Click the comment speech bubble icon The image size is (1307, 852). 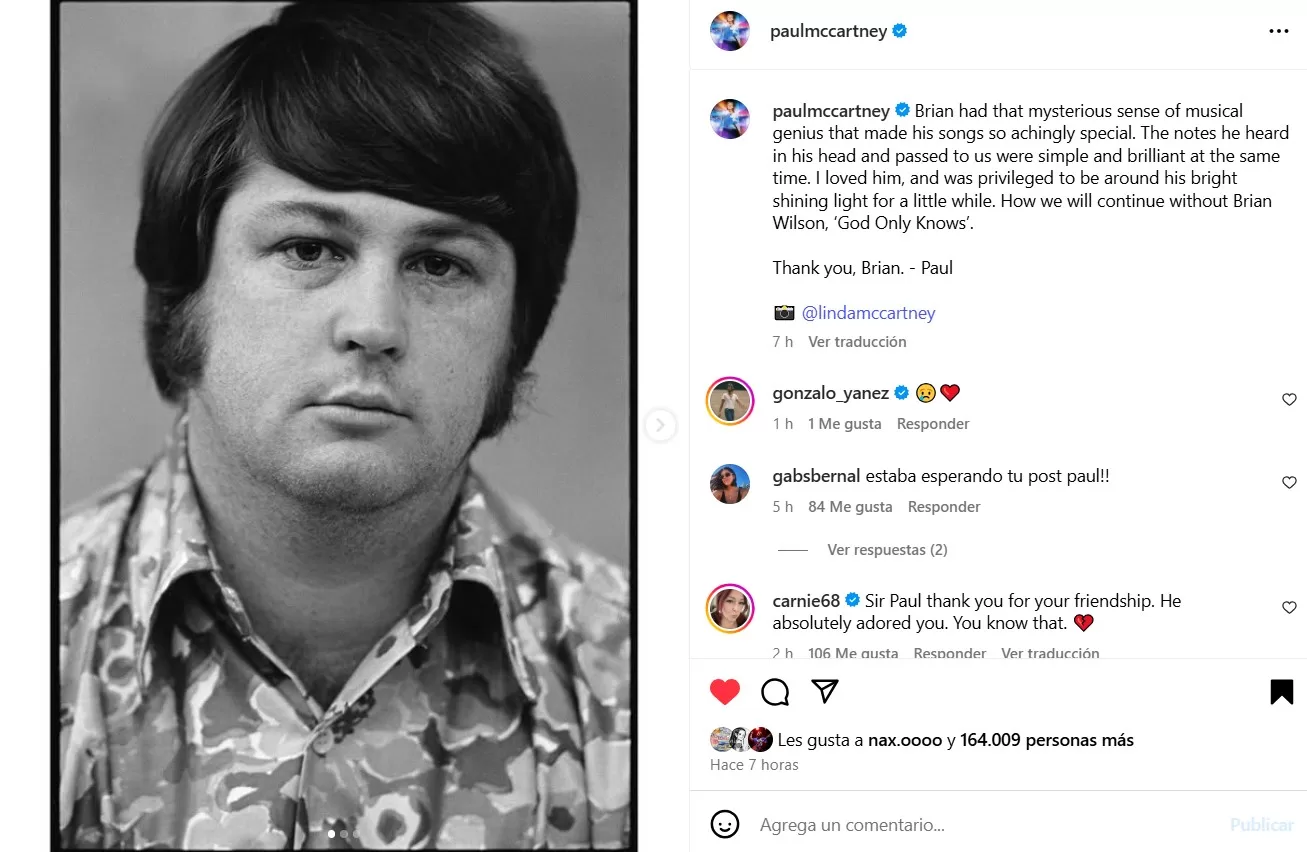[775, 691]
